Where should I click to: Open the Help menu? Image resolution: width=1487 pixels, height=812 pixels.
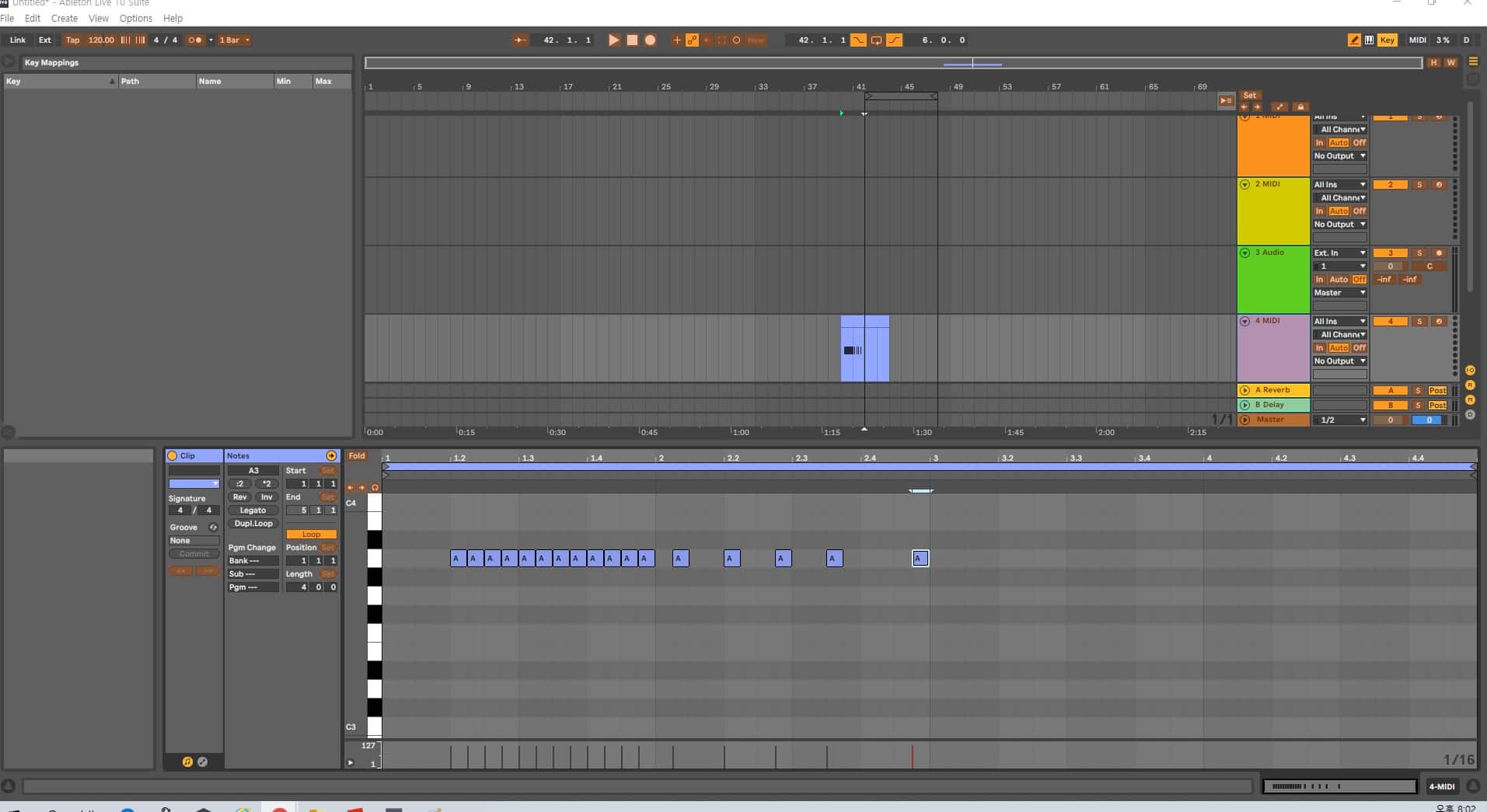[x=173, y=18]
